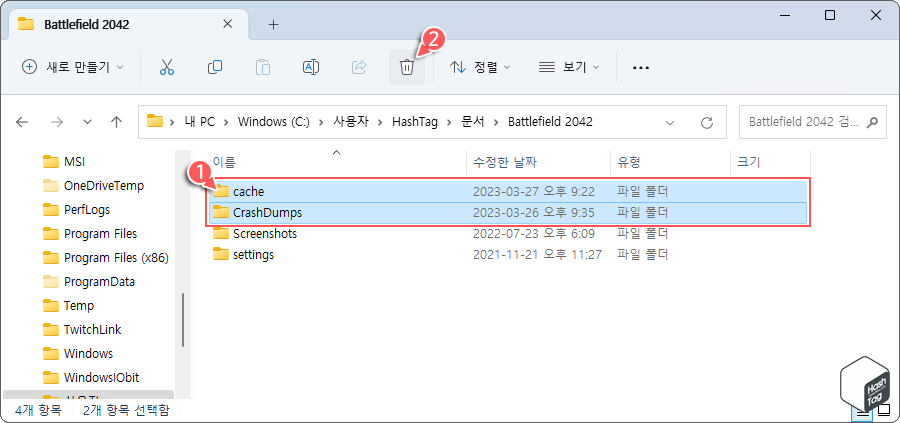The width and height of the screenshot is (900, 423).
Task: Open the 새로 만들기 menu
Action: [x=72, y=67]
